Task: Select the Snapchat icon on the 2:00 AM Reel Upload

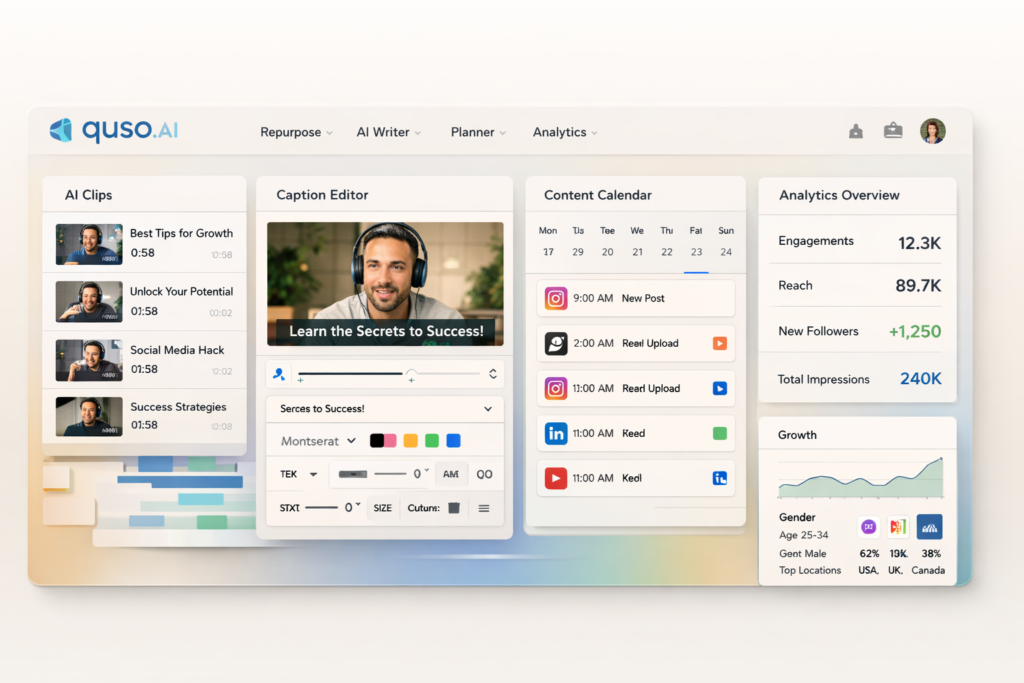Action: pyautogui.click(x=554, y=343)
